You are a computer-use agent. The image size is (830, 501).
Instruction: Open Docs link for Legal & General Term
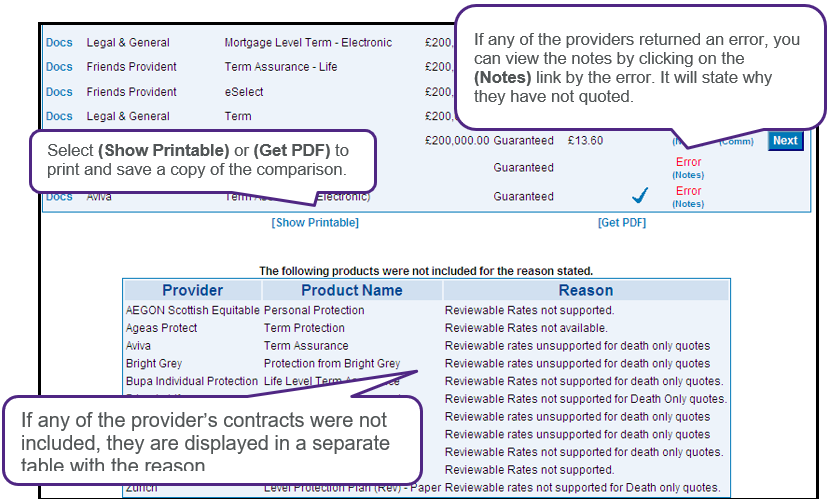[59, 116]
